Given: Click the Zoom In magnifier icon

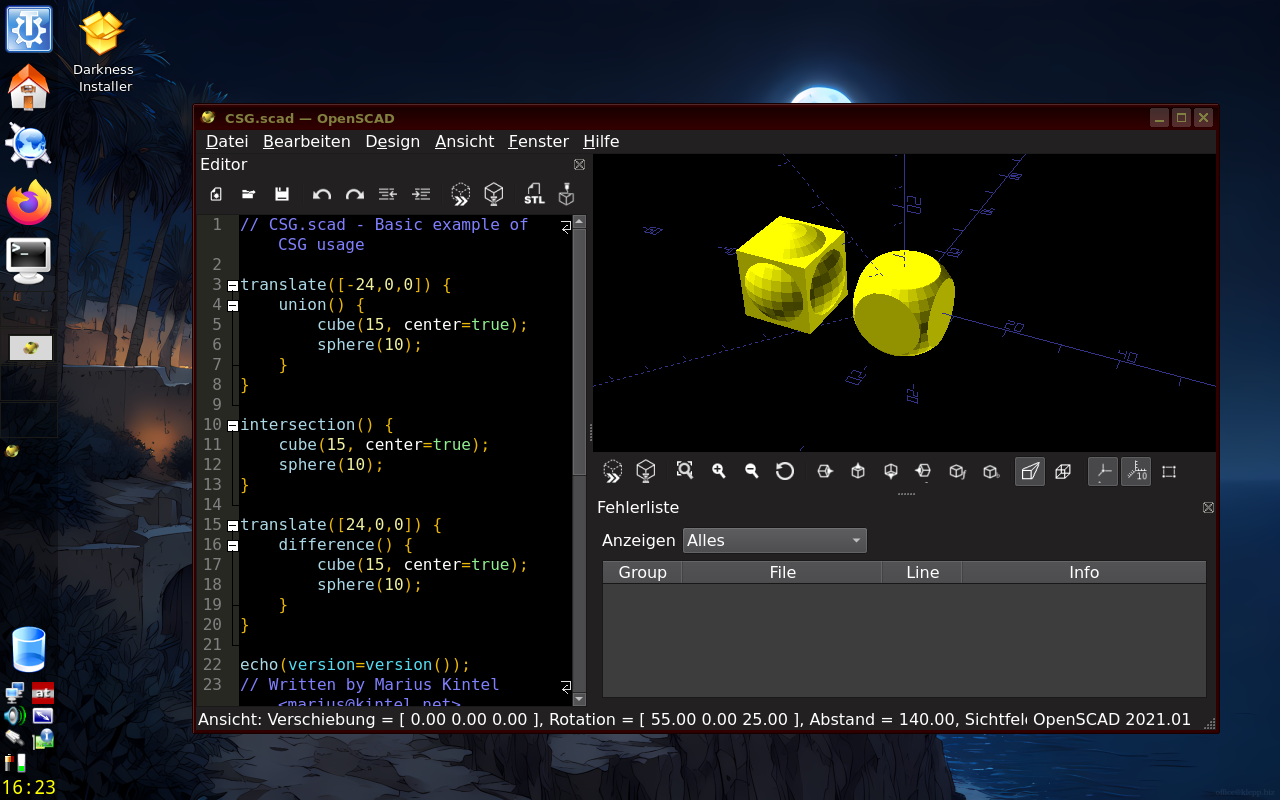Looking at the screenshot, I should coord(718,471).
